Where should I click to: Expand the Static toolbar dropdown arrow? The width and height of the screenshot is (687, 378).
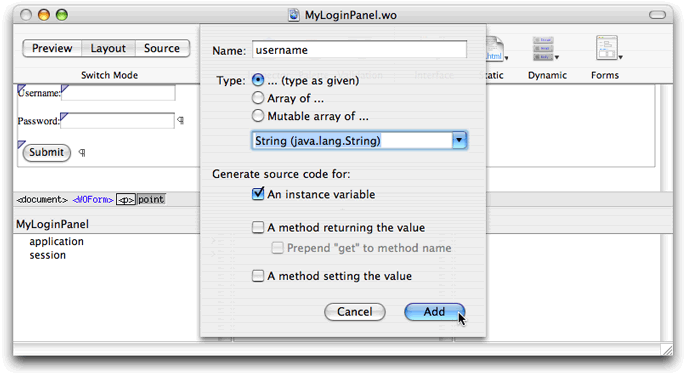pos(506,58)
